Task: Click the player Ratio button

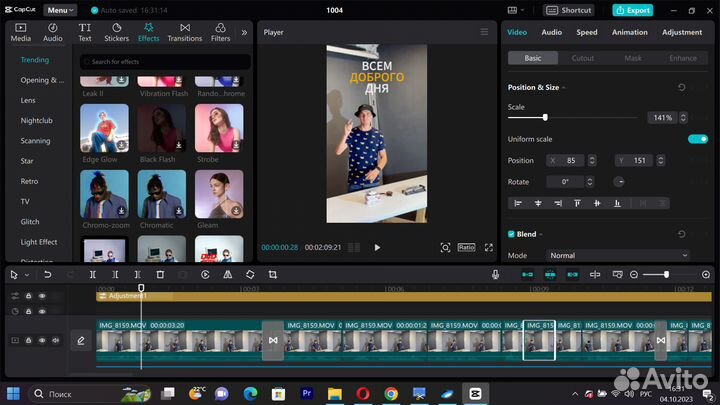Action: pyautogui.click(x=466, y=248)
